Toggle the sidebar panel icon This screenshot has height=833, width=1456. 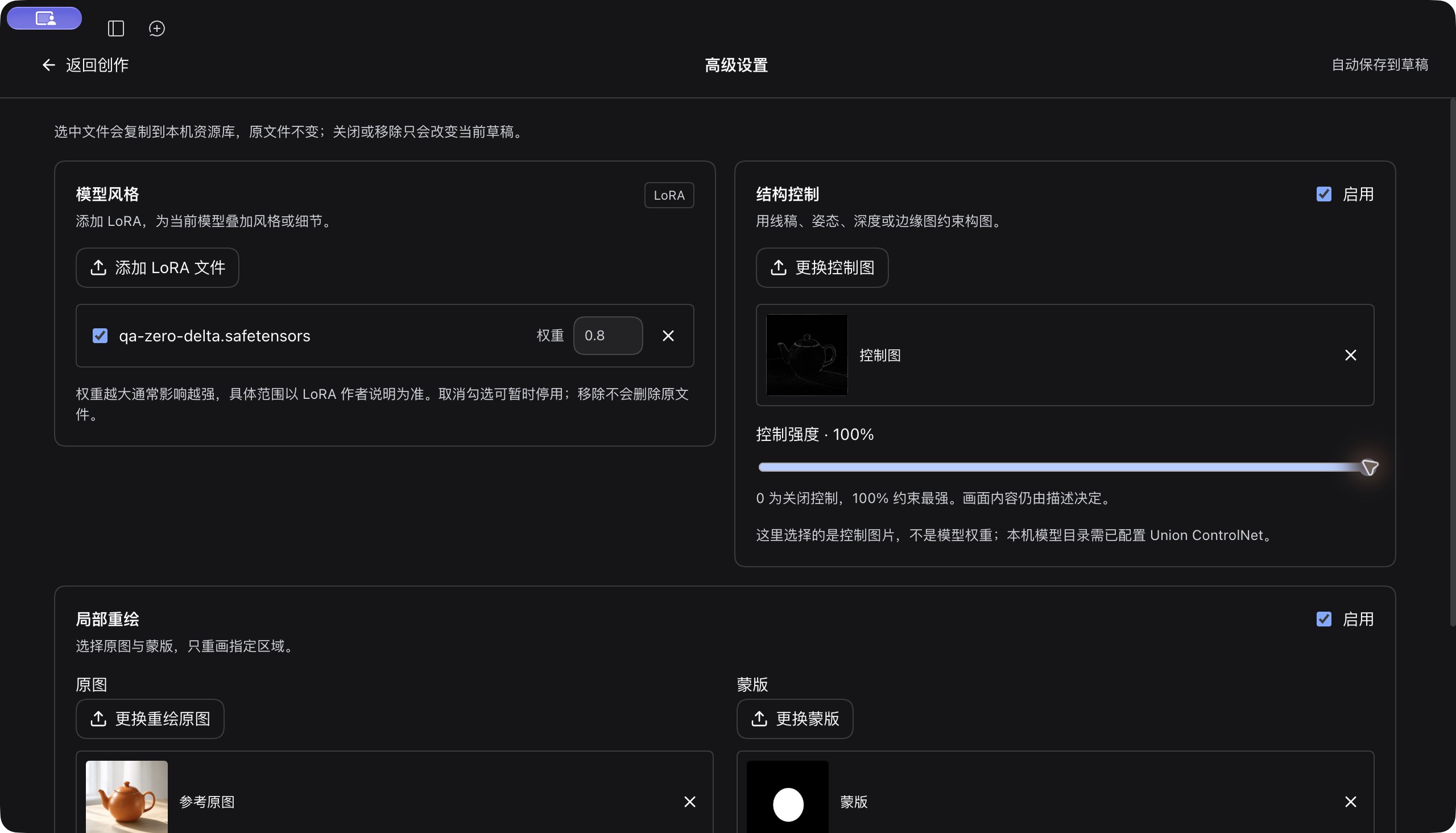(x=115, y=28)
